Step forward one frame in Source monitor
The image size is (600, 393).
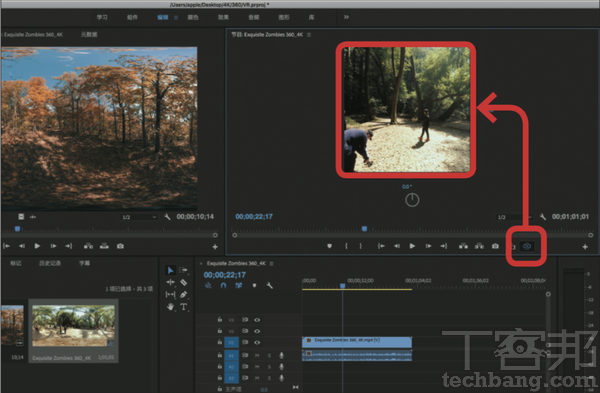[x=53, y=246]
